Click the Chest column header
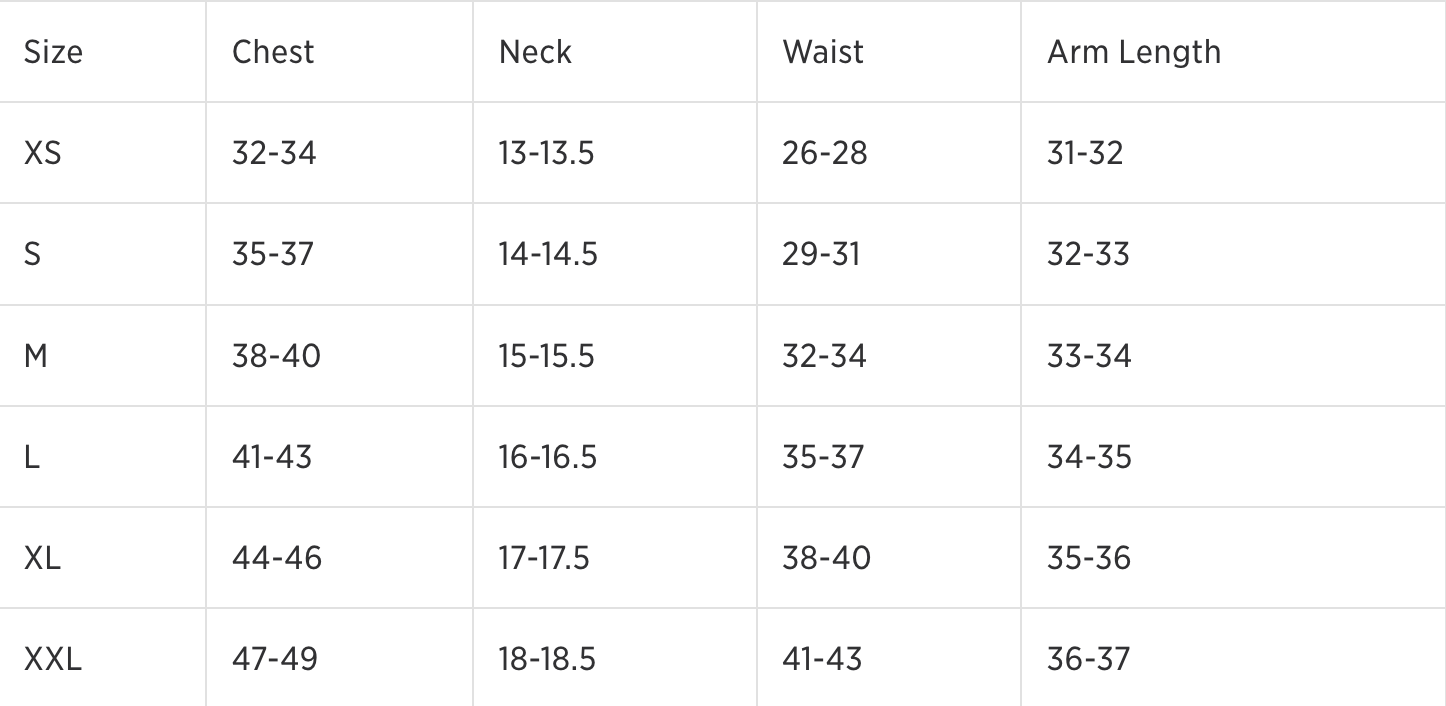The width and height of the screenshot is (1446, 706). point(273,52)
